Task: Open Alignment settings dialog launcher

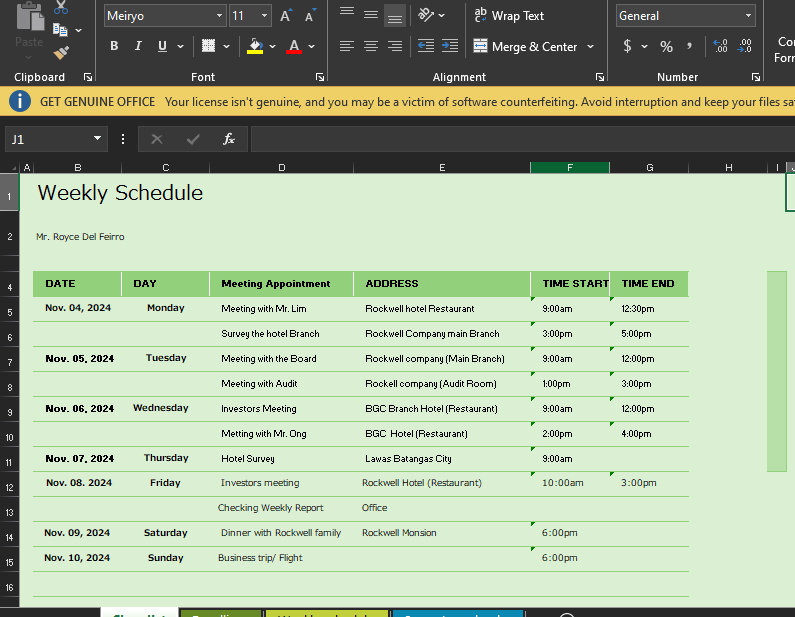Action: pos(600,77)
